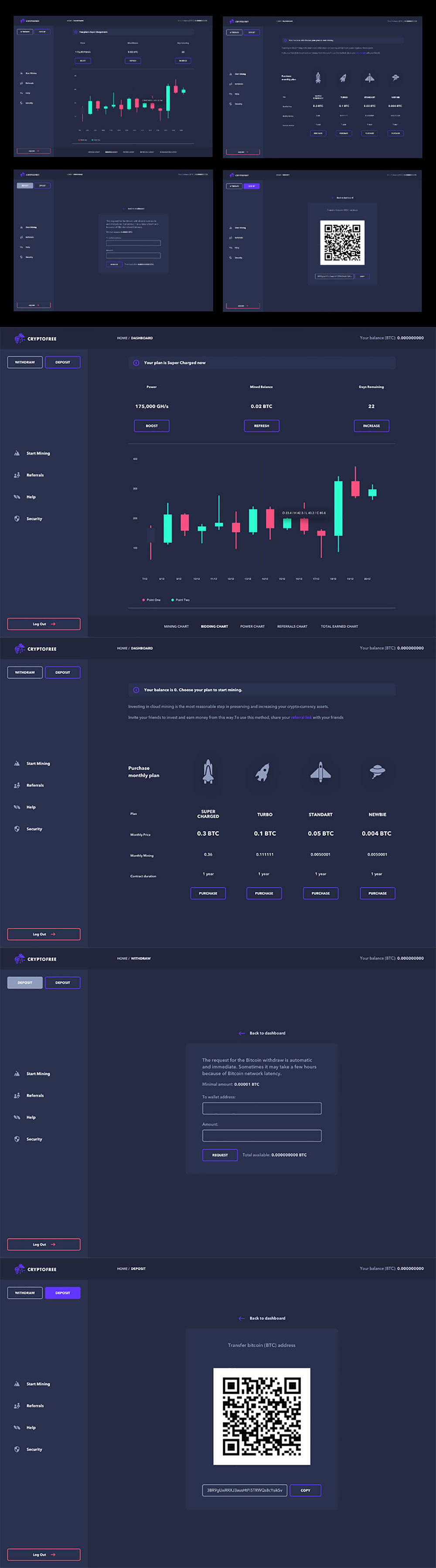Click '175,000 GH/s' power value
Screen dimensions: 436x1568
pos(151,406)
